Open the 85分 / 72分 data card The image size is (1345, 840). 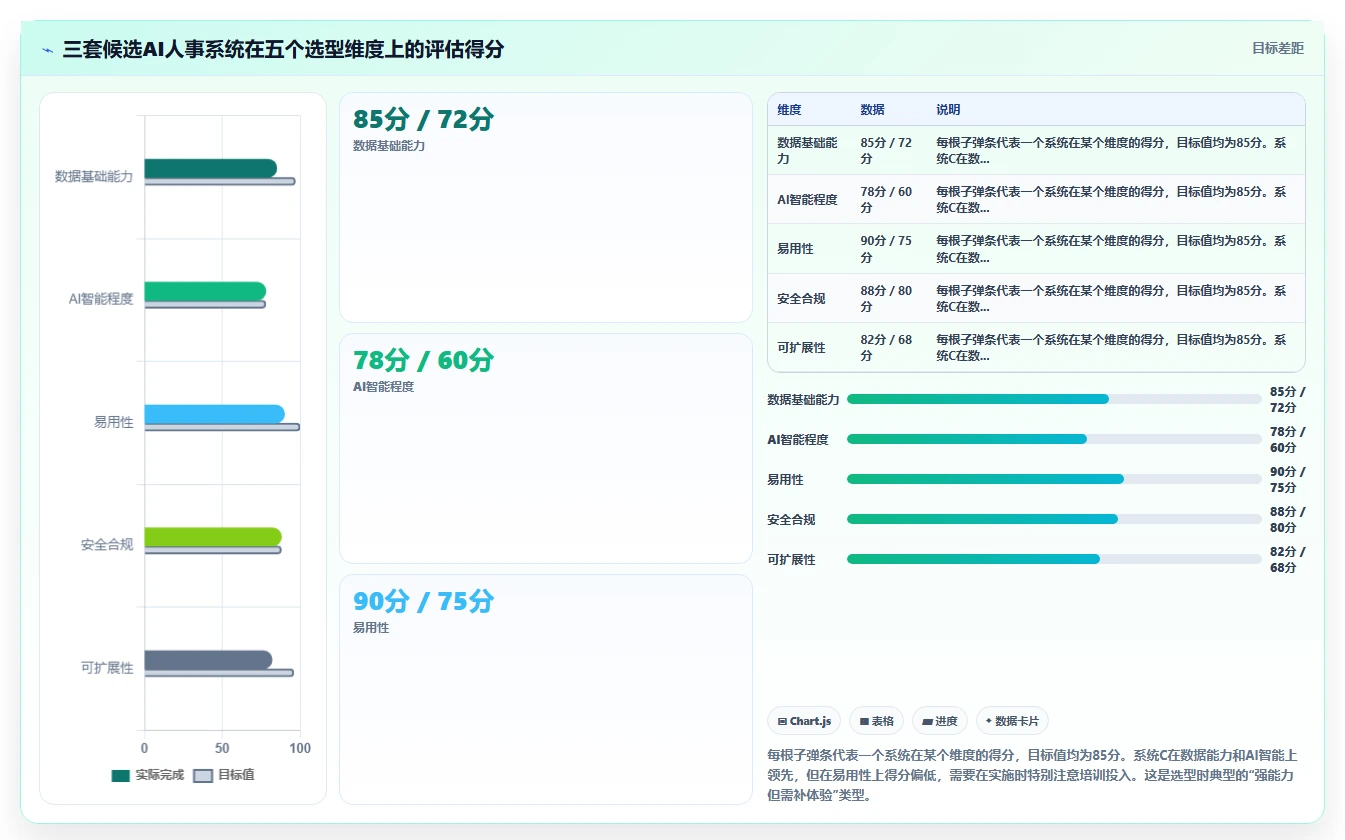click(546, 208)
